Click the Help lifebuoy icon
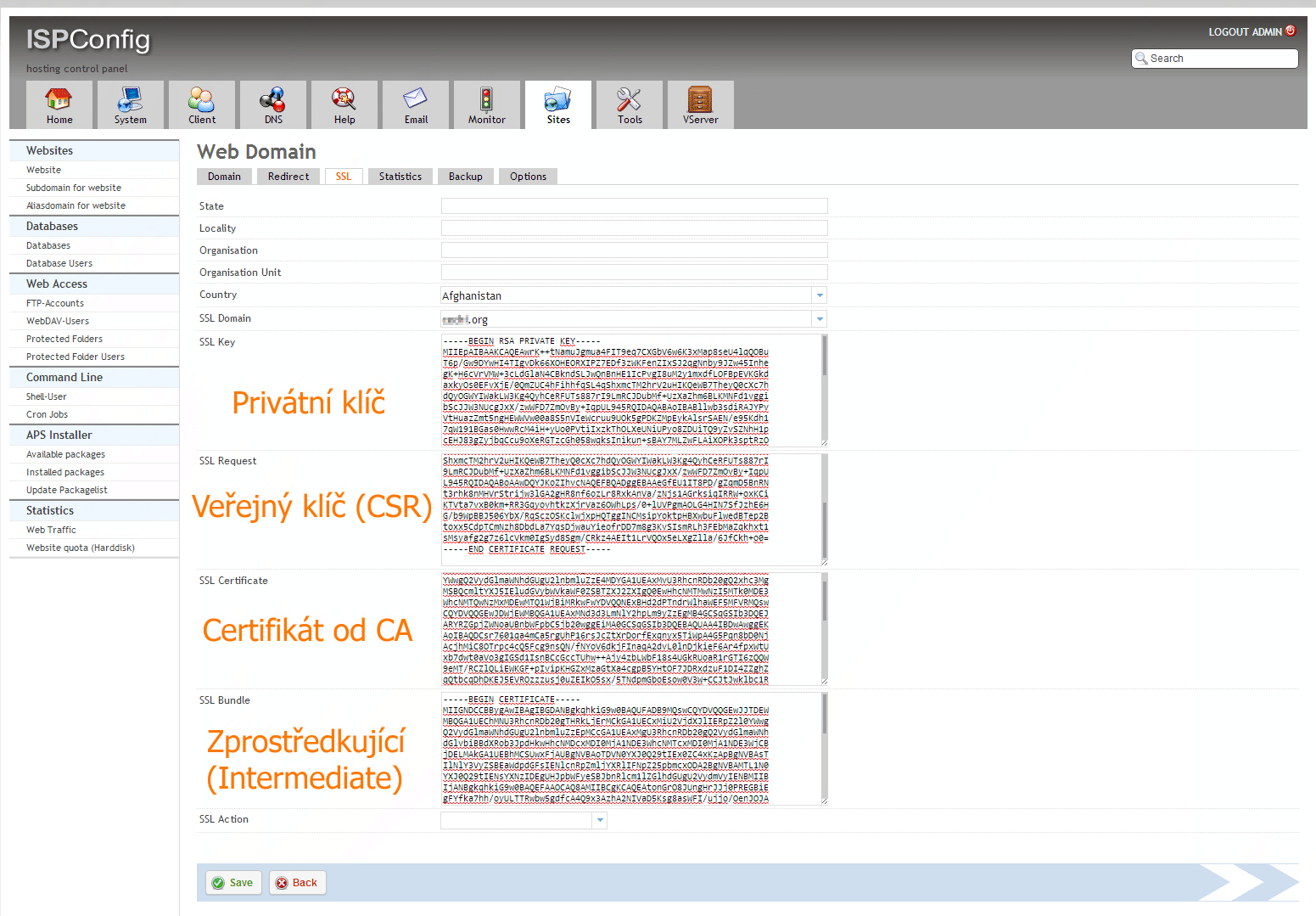 point(344,100)
